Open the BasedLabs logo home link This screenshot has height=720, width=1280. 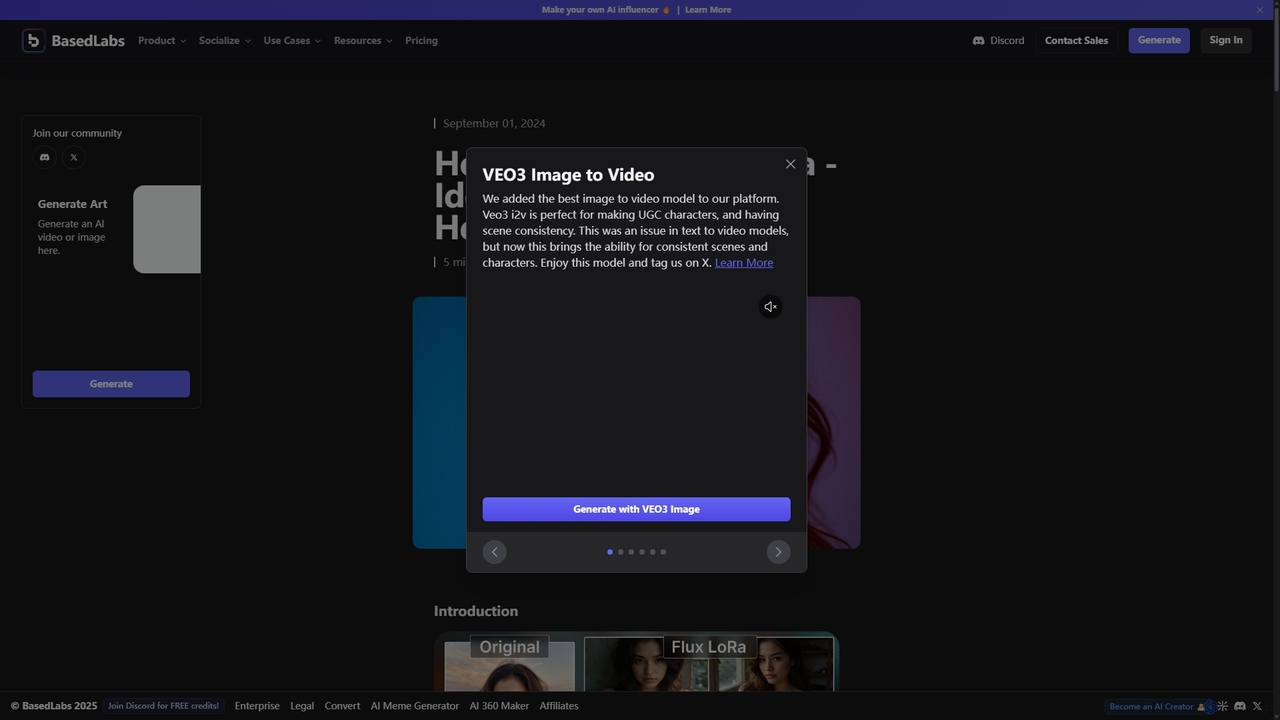pyautogui.click(x=74, y=41)
